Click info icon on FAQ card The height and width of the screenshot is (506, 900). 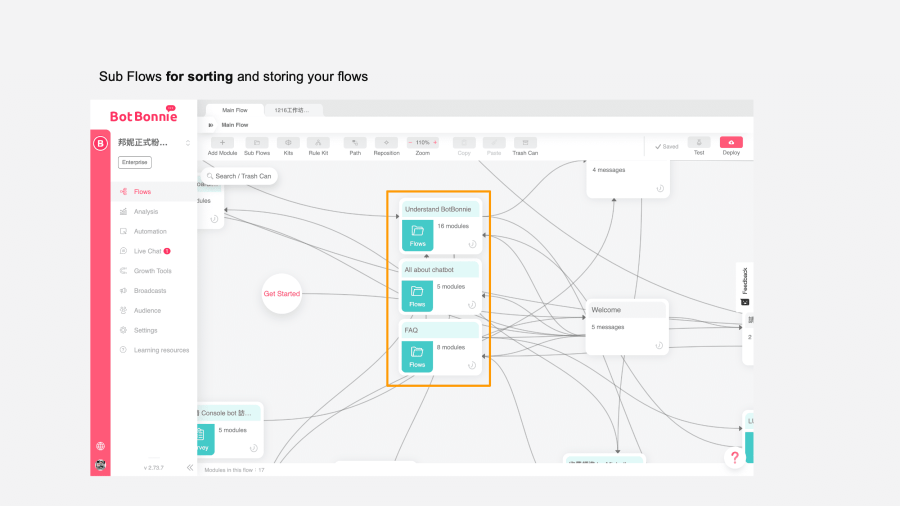[x=472, y=365]
